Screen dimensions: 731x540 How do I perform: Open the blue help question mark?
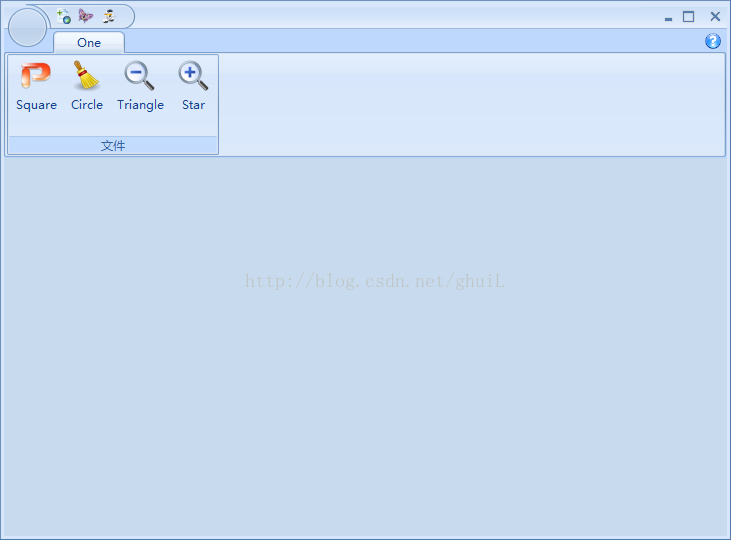pyautogui.click(x=713, y=41)
